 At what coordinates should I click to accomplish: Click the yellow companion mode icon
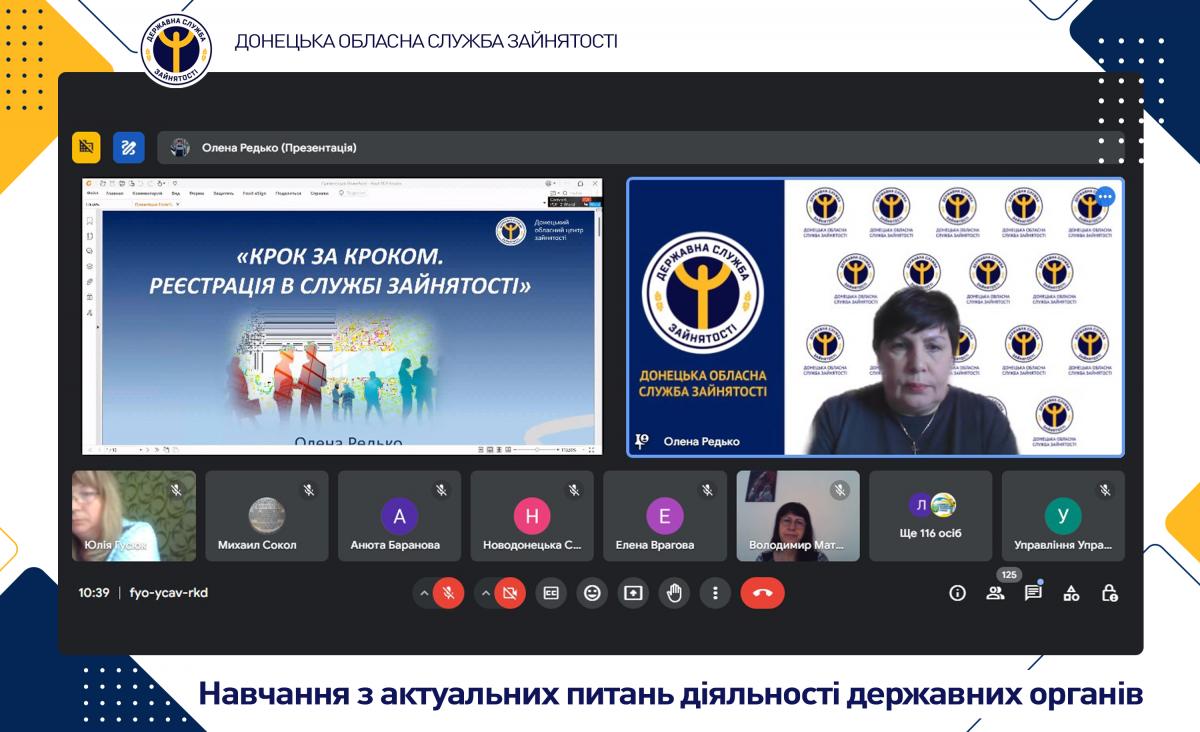pos(86,147)
